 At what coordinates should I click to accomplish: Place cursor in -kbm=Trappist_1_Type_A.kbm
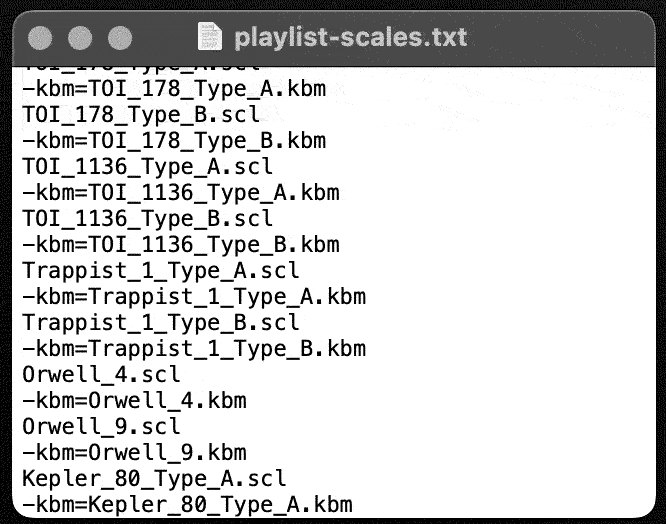[x=194, y=297]
